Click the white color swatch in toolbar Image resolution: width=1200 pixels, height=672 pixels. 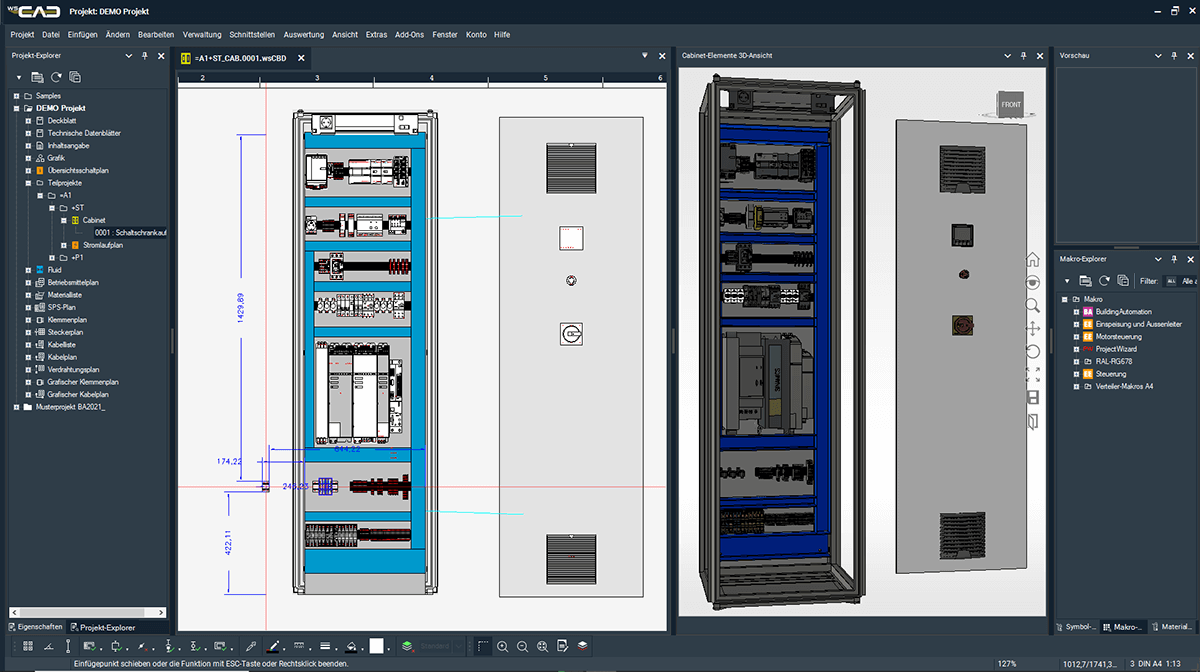point(377,647)
